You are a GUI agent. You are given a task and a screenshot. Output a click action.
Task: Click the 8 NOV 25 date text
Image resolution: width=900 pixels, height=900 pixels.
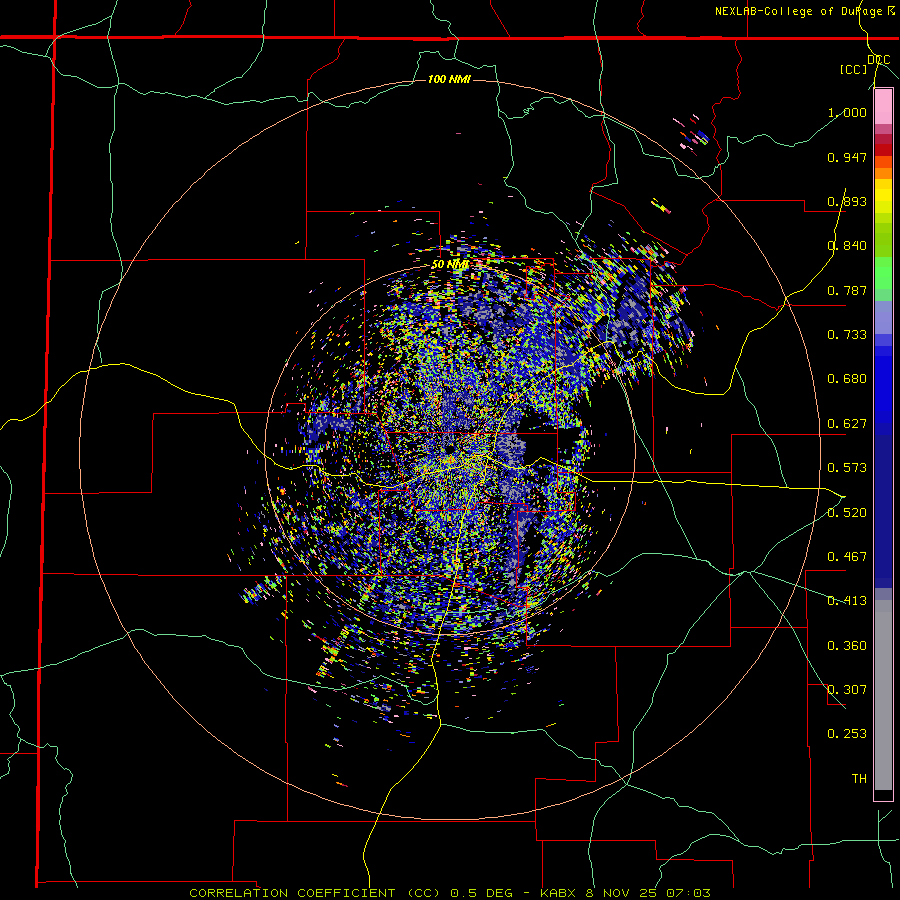[x=623, y=893]
